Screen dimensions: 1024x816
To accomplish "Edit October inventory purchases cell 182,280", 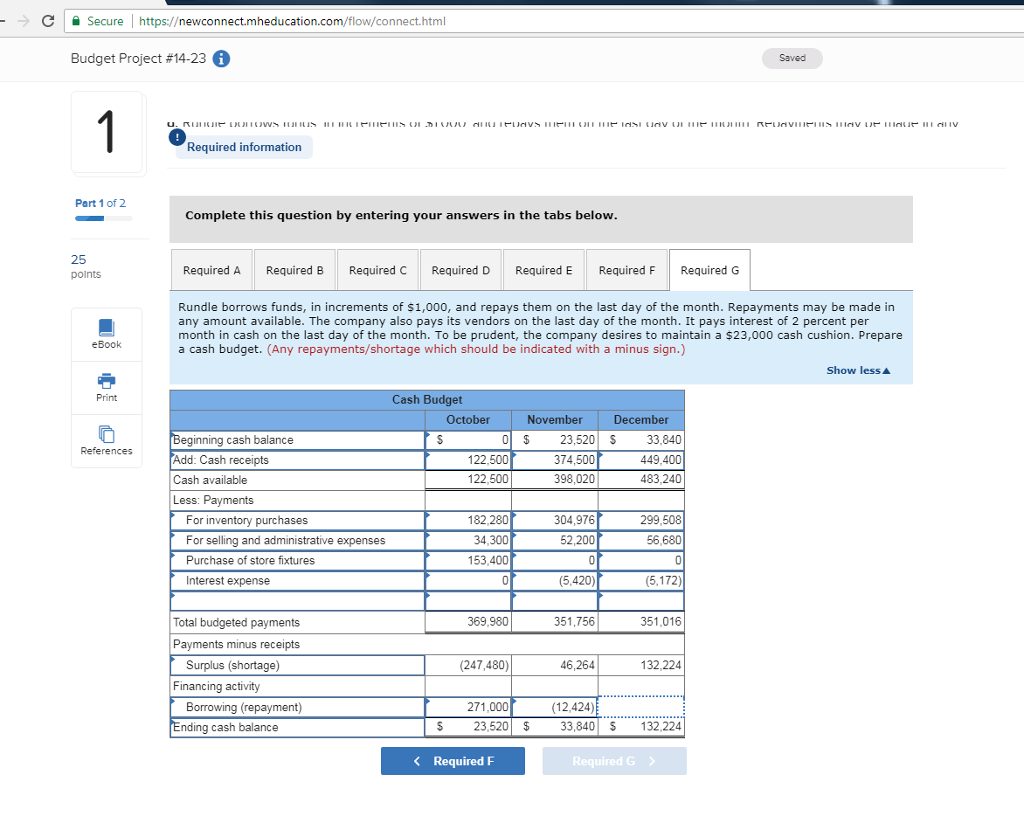I will (468, 520).
